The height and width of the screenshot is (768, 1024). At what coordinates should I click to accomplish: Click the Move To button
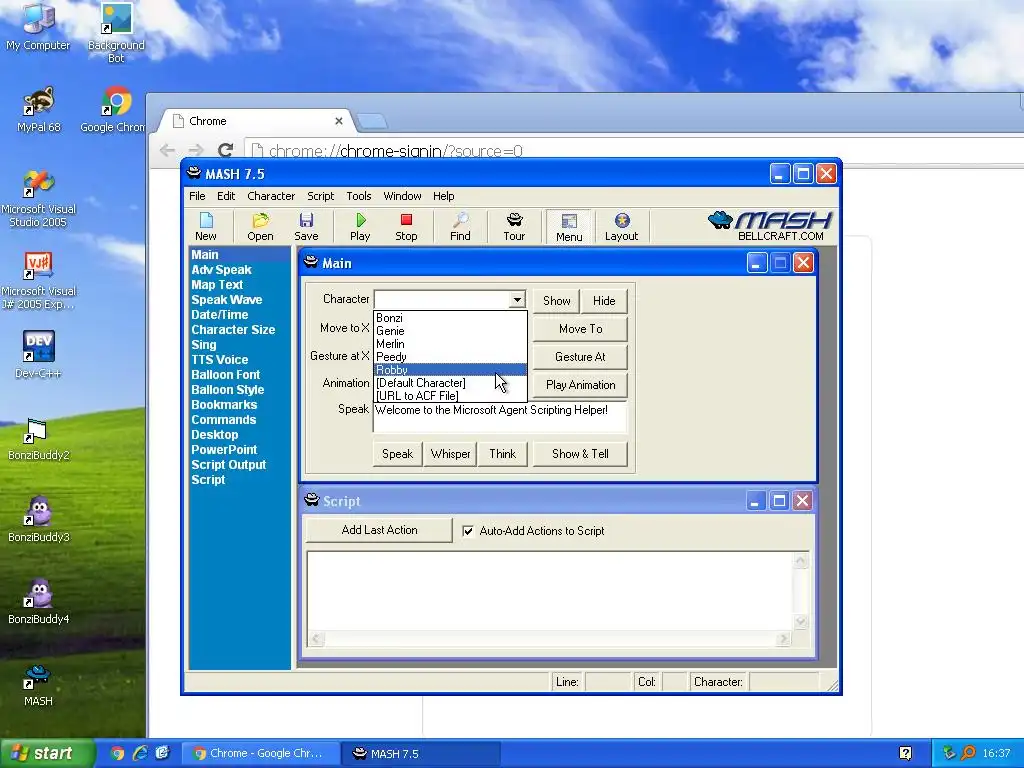[x=581, y=329]
